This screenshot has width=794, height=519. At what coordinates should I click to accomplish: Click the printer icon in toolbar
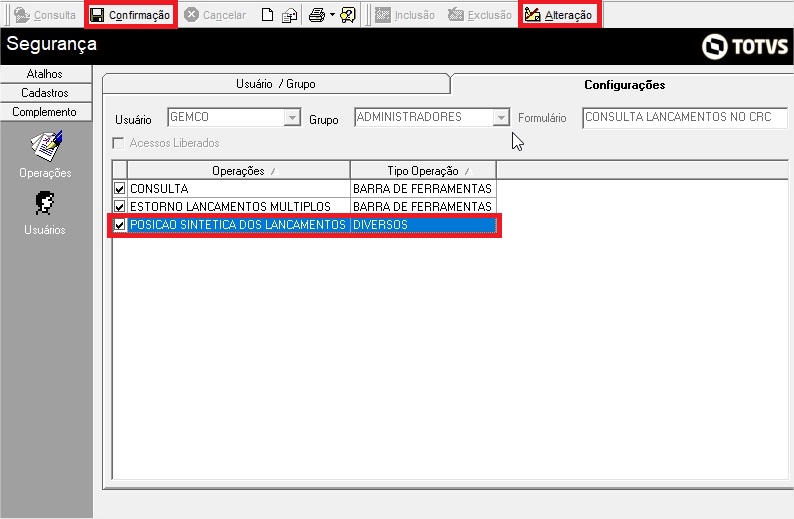317,15
